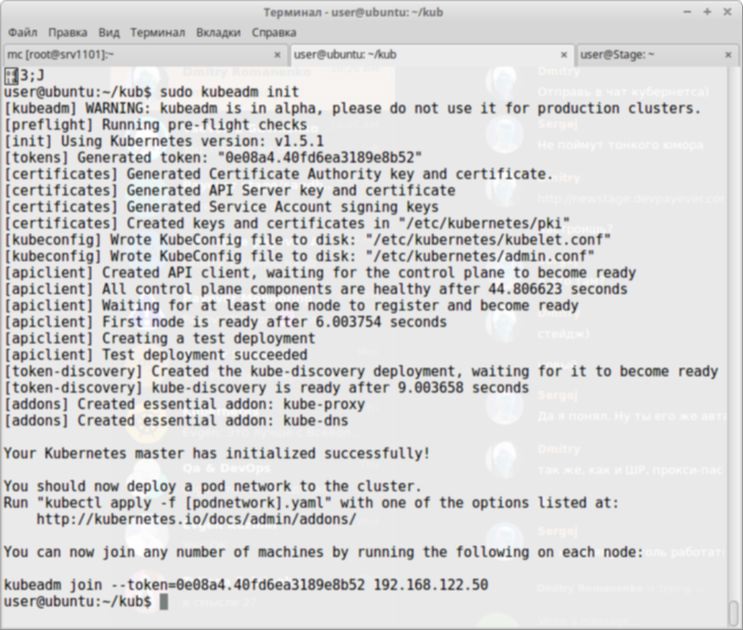Click the 'Test deployment succeeded' line
Viewport: 743px width, 630px height.
(x=155, y=354)
